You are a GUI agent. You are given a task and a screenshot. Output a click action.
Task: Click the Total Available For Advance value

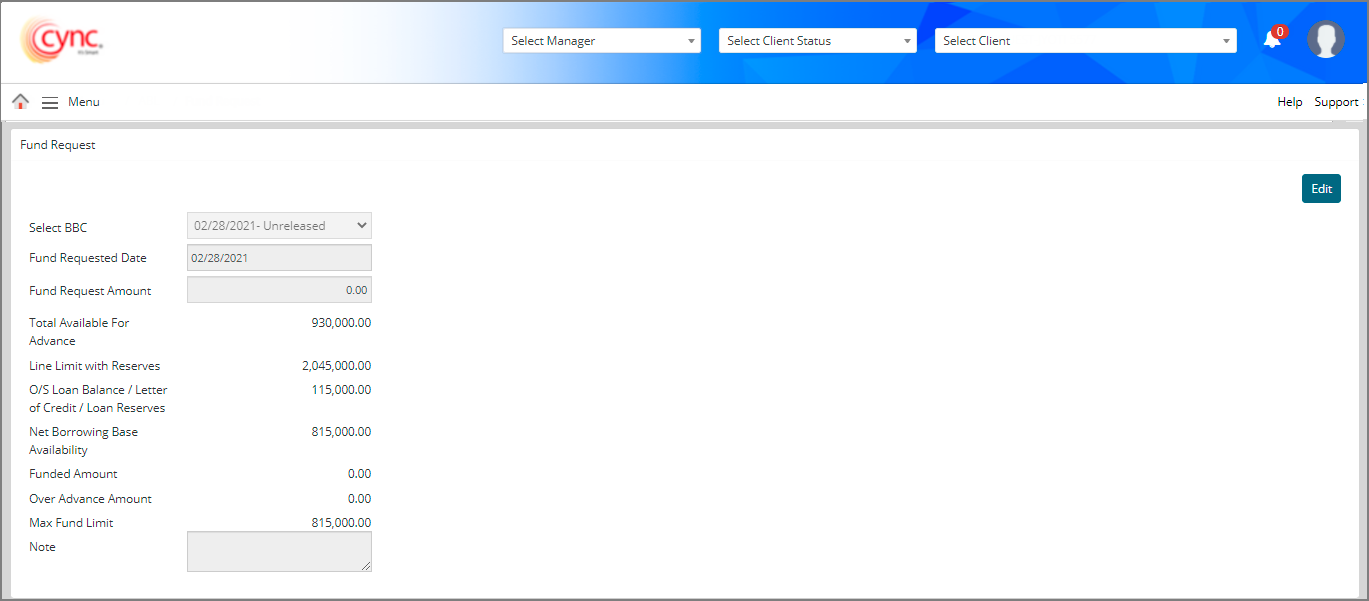click(x=341, y=323)
